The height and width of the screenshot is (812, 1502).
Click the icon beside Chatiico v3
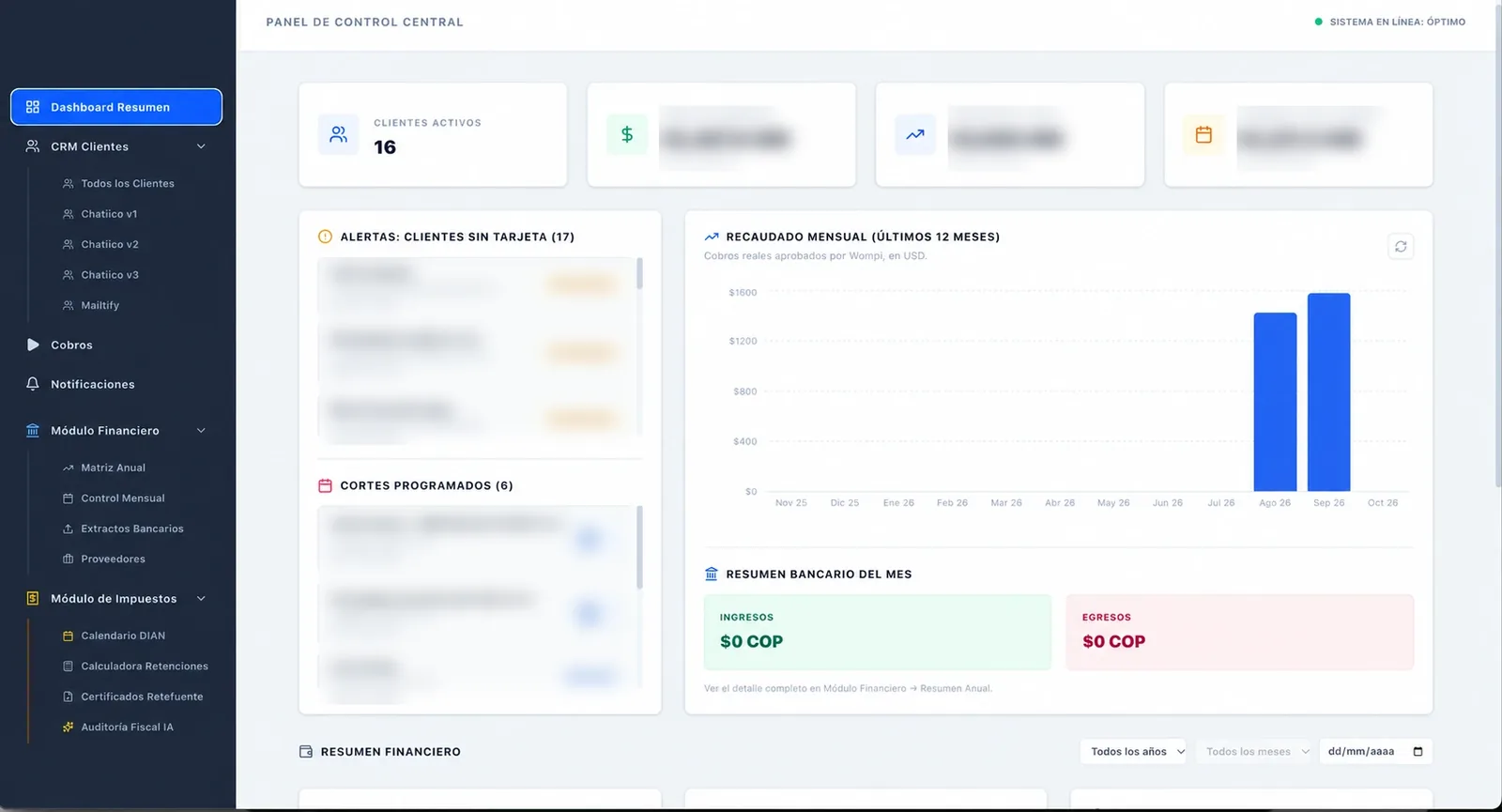(68, 275)
